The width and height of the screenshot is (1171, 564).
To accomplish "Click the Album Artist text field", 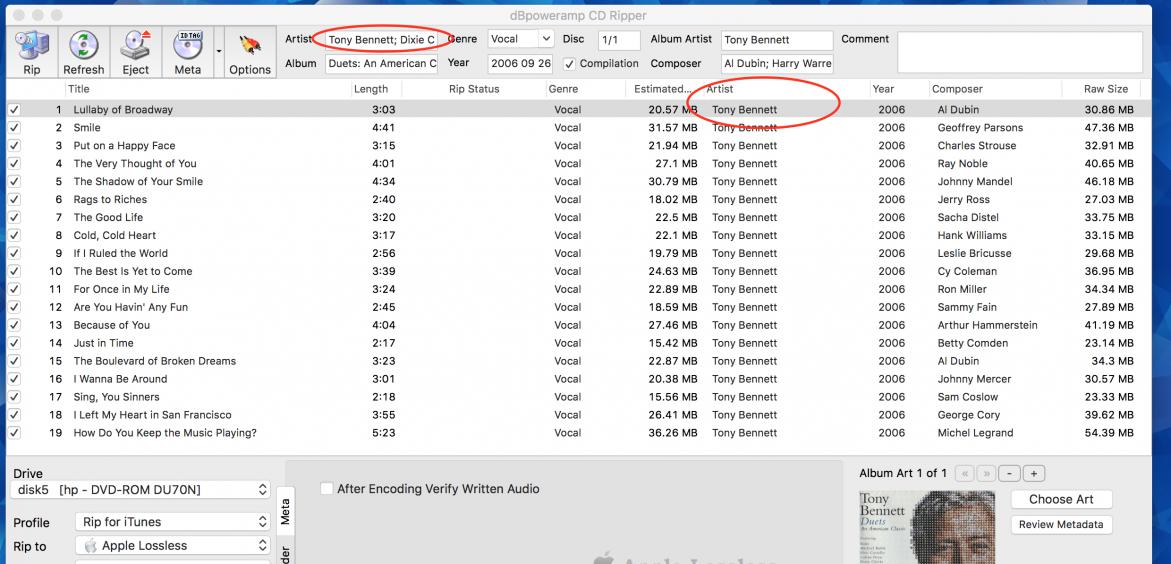I will [776, 40].
